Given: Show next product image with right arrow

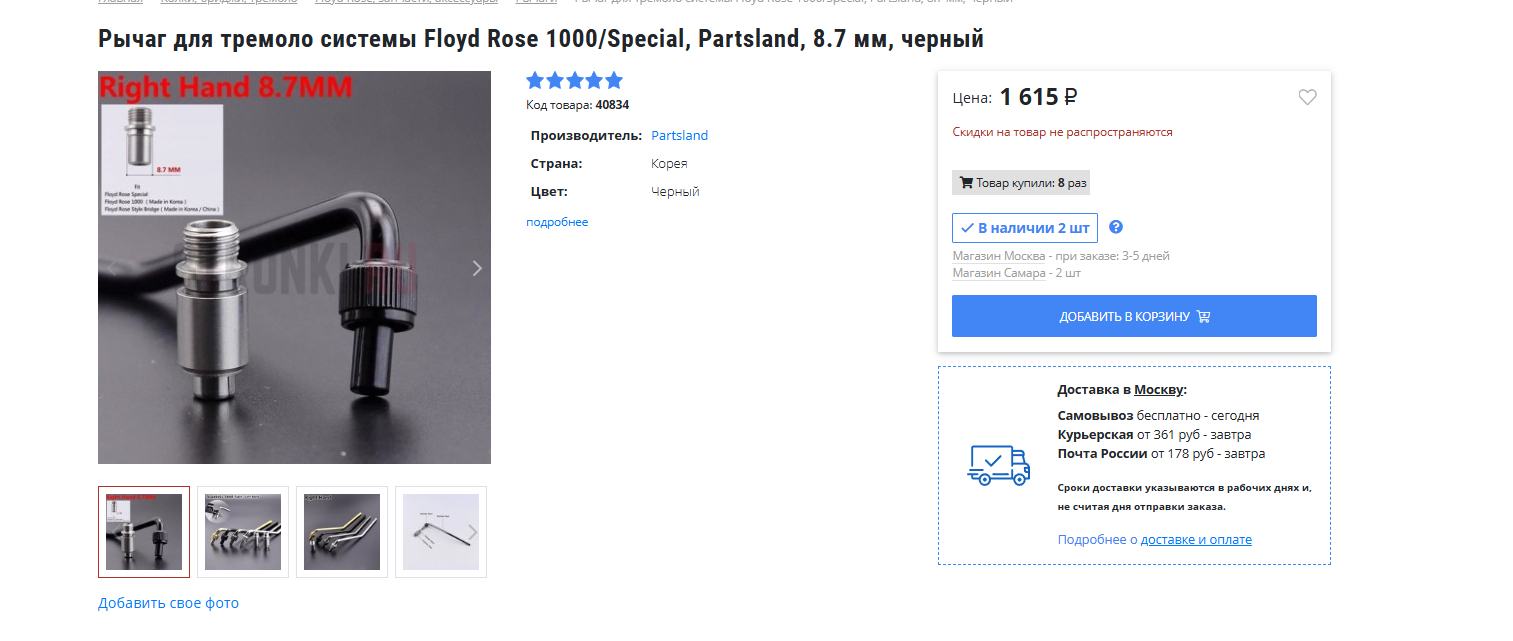Looking at the screenshot, I should 477,268.
